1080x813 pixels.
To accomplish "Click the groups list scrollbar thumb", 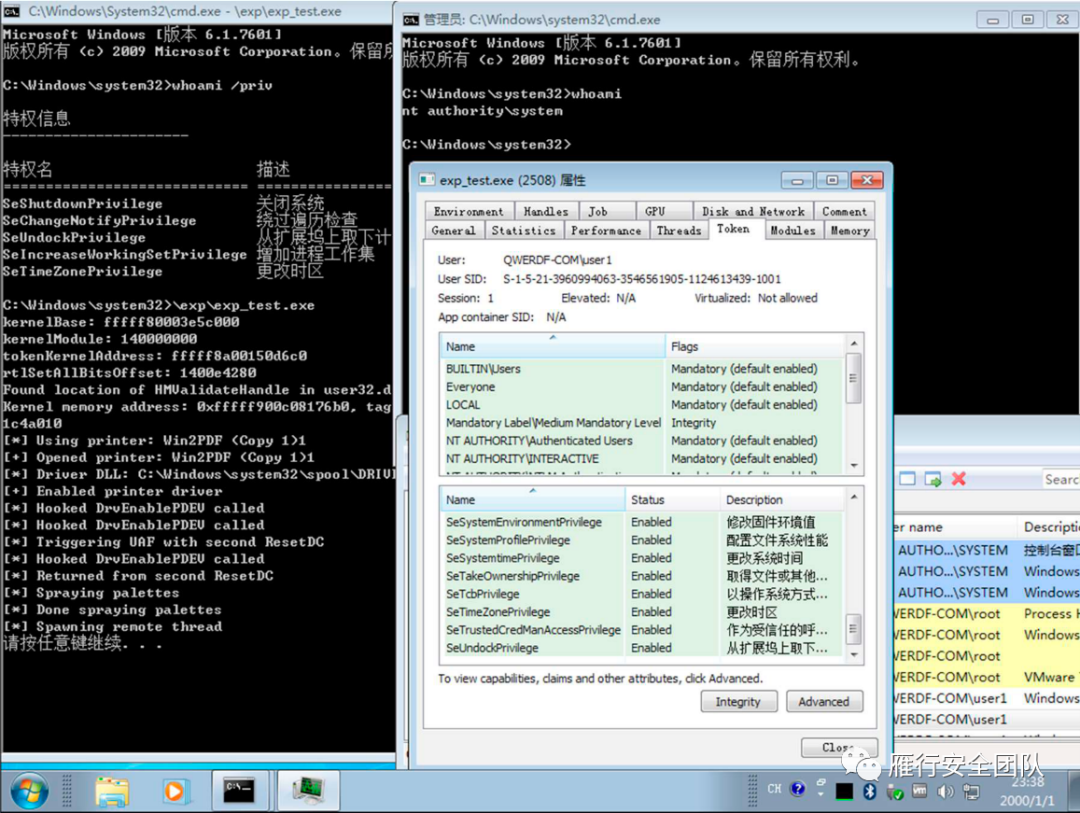I will (854, 378).
